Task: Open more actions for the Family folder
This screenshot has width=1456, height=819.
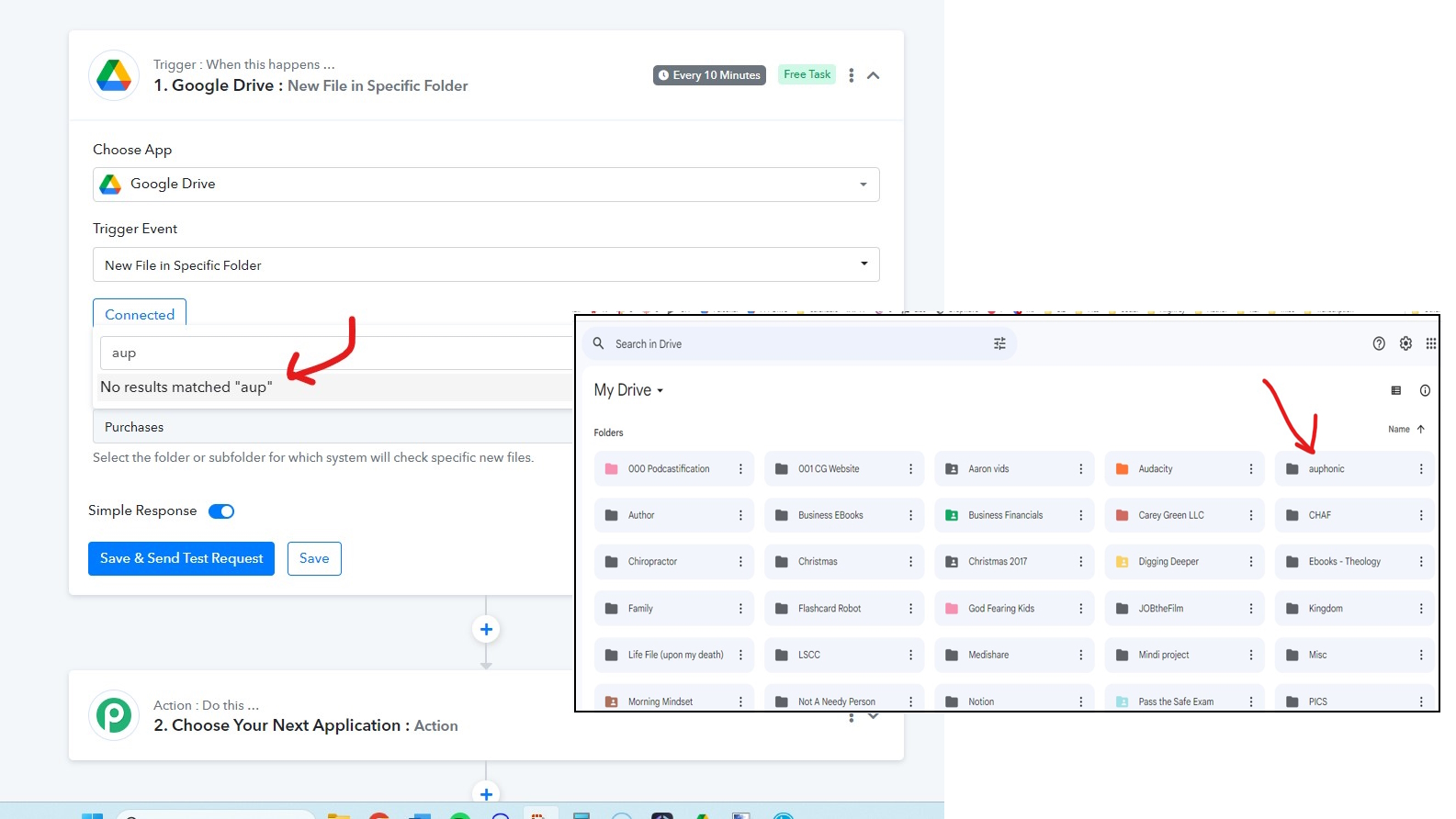Action: point(740,608)
